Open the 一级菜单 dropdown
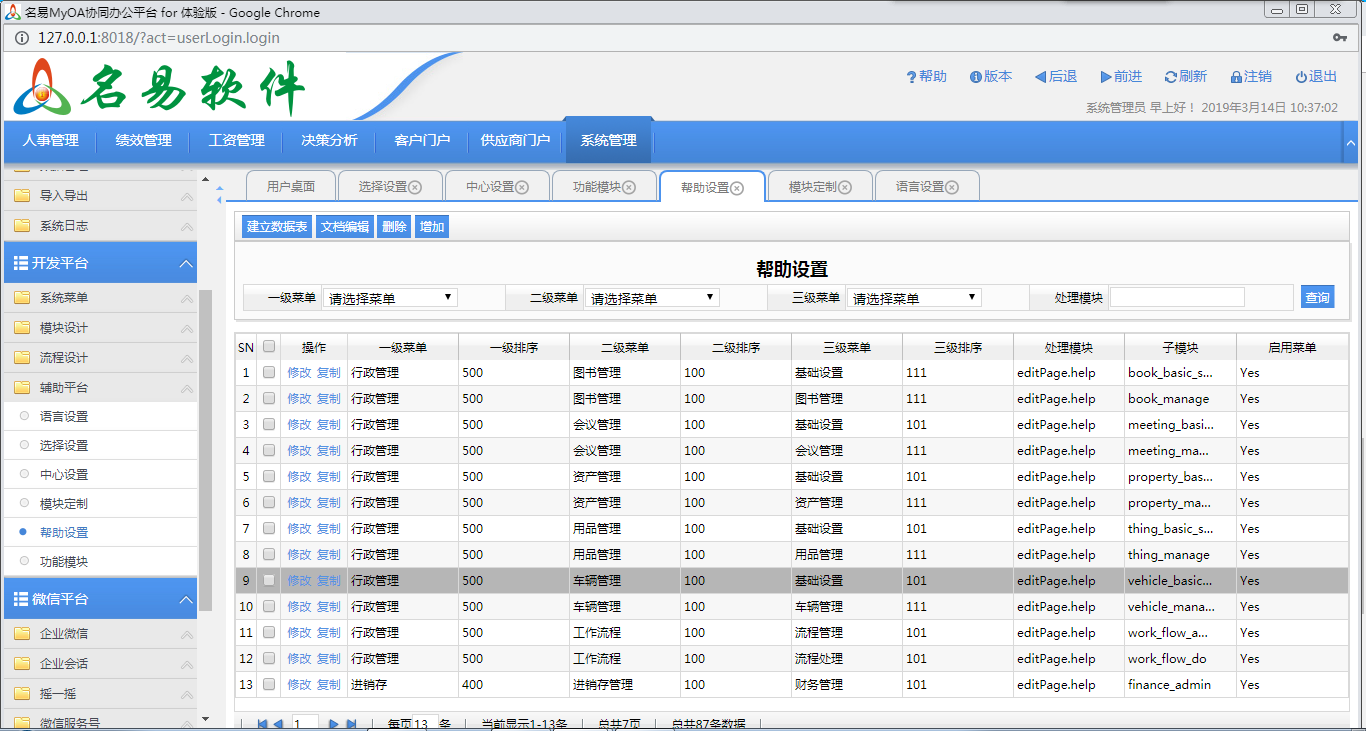 (389, 298)
